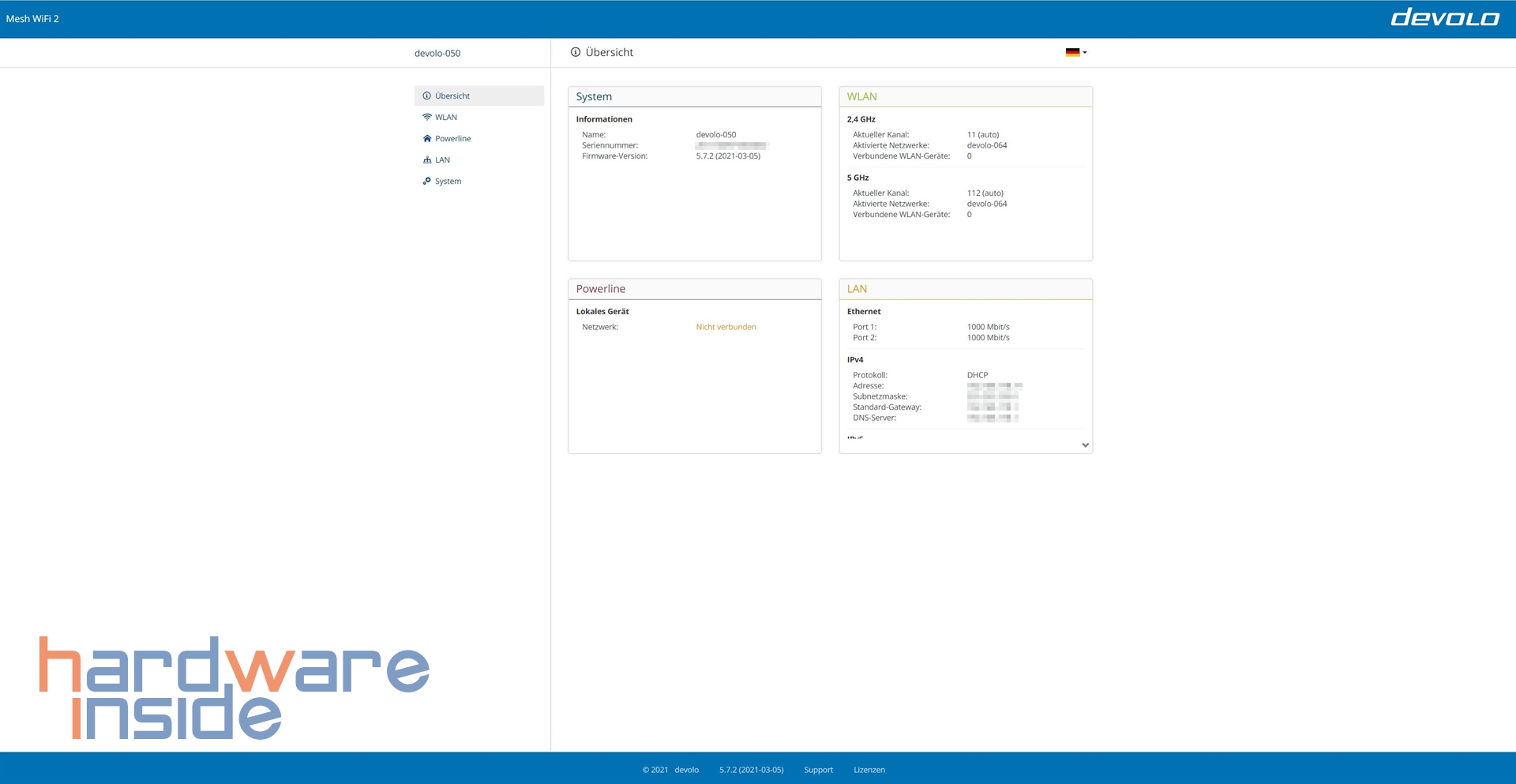Click Mesh WiFi 2 title in header

(x=32, y=18)
